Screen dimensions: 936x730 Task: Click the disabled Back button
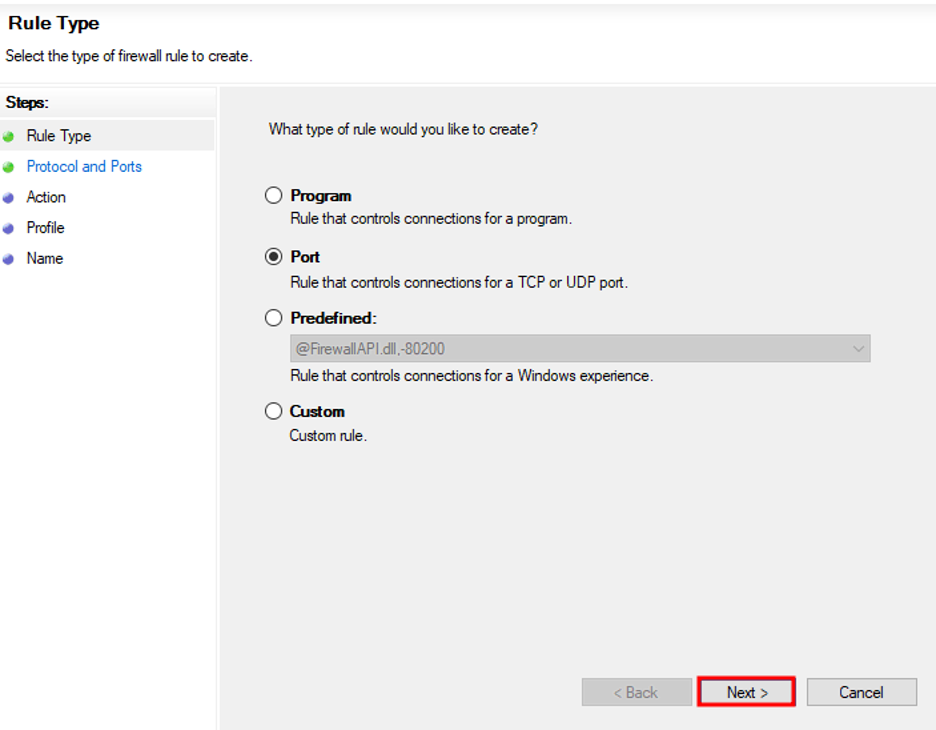[x=636, y=691]
